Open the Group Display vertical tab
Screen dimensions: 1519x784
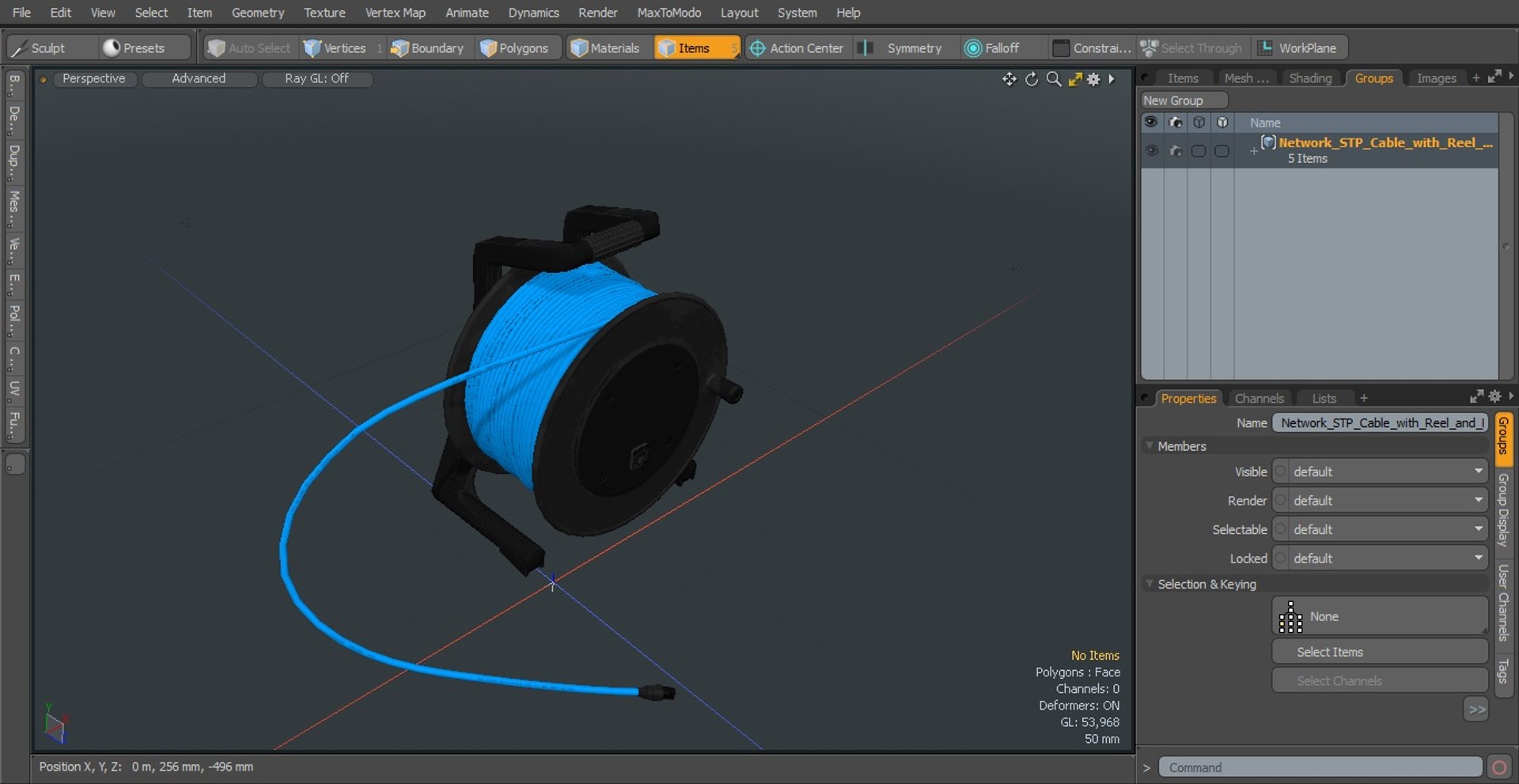coord(1503,510)
